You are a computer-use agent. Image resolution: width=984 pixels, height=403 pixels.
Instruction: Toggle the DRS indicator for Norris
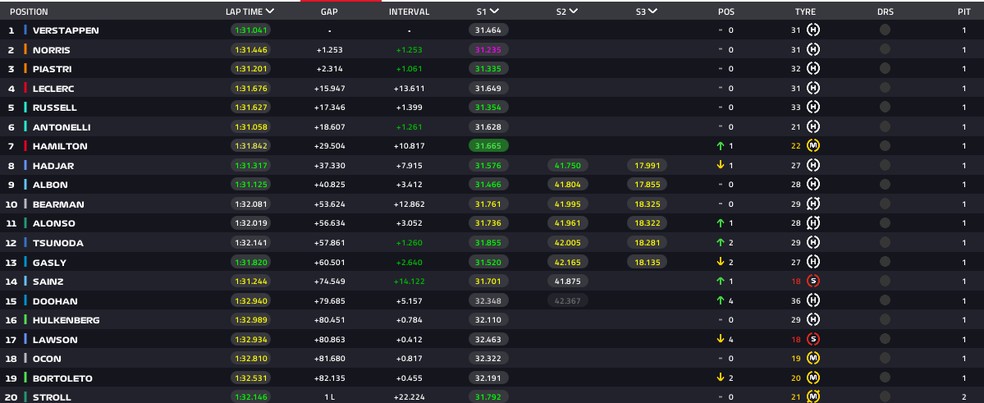click(x=885, y=49)
